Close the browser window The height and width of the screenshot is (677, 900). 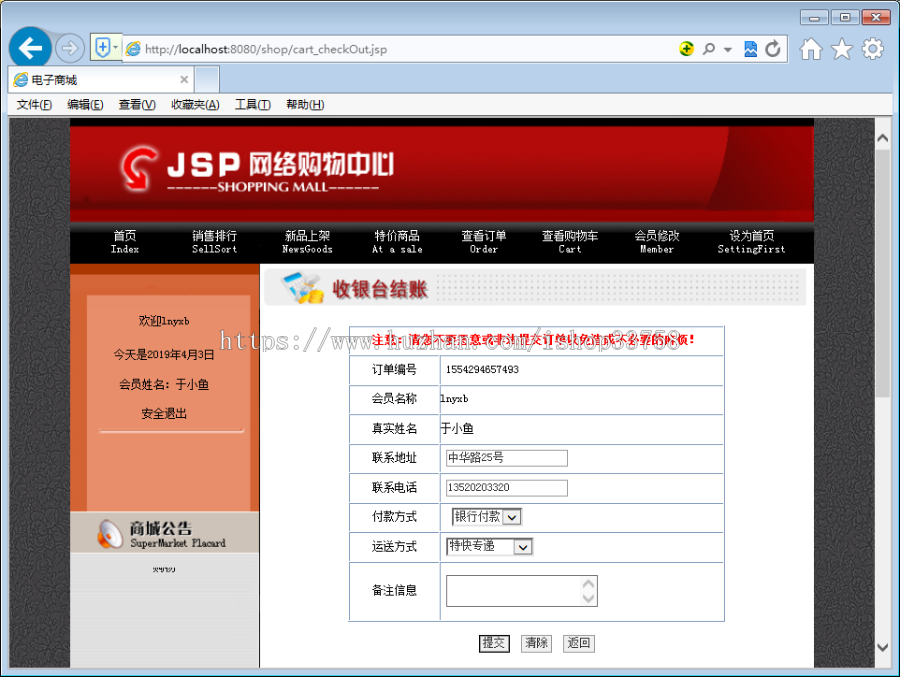coord(876,17)
